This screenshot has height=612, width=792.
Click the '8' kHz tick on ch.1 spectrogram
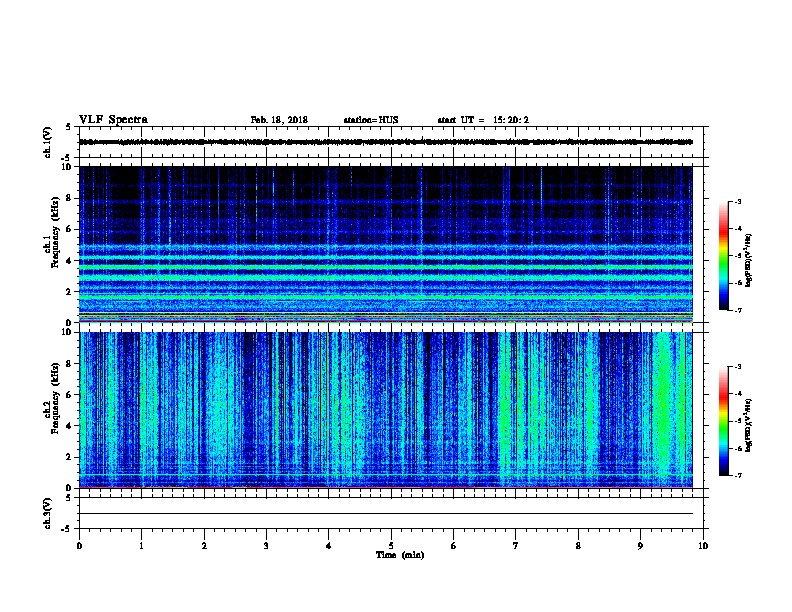[69, 198]
